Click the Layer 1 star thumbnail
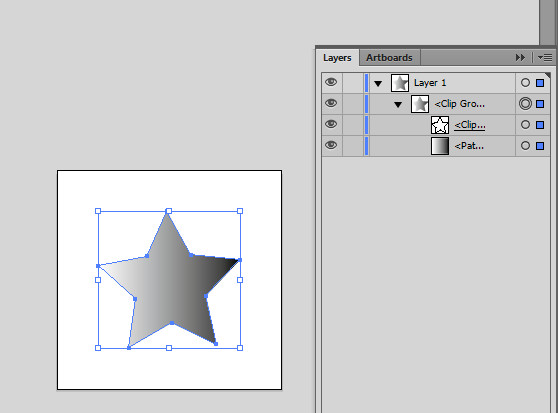The width and height of the screenshot is (558, 413). (400, 83)
